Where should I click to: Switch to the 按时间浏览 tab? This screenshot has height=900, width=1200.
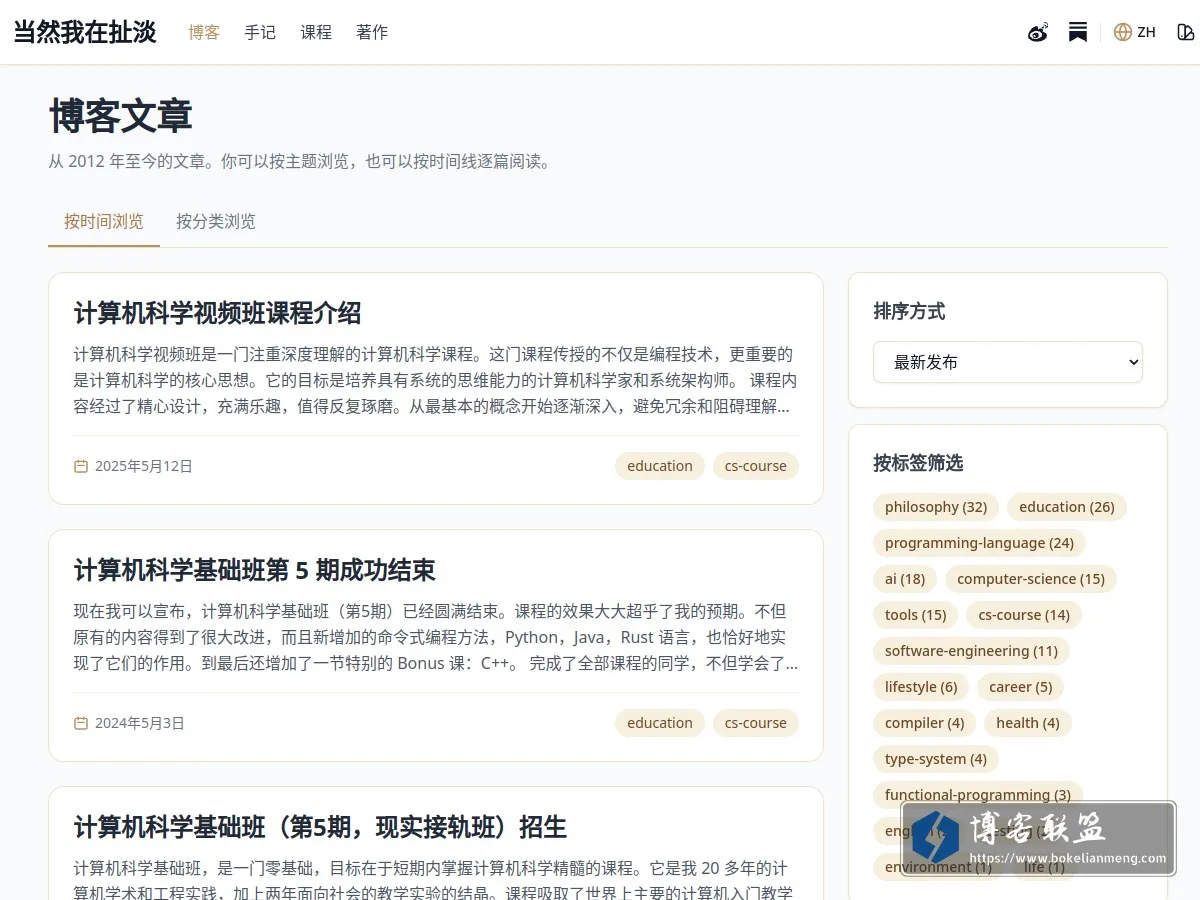(104, 221)
